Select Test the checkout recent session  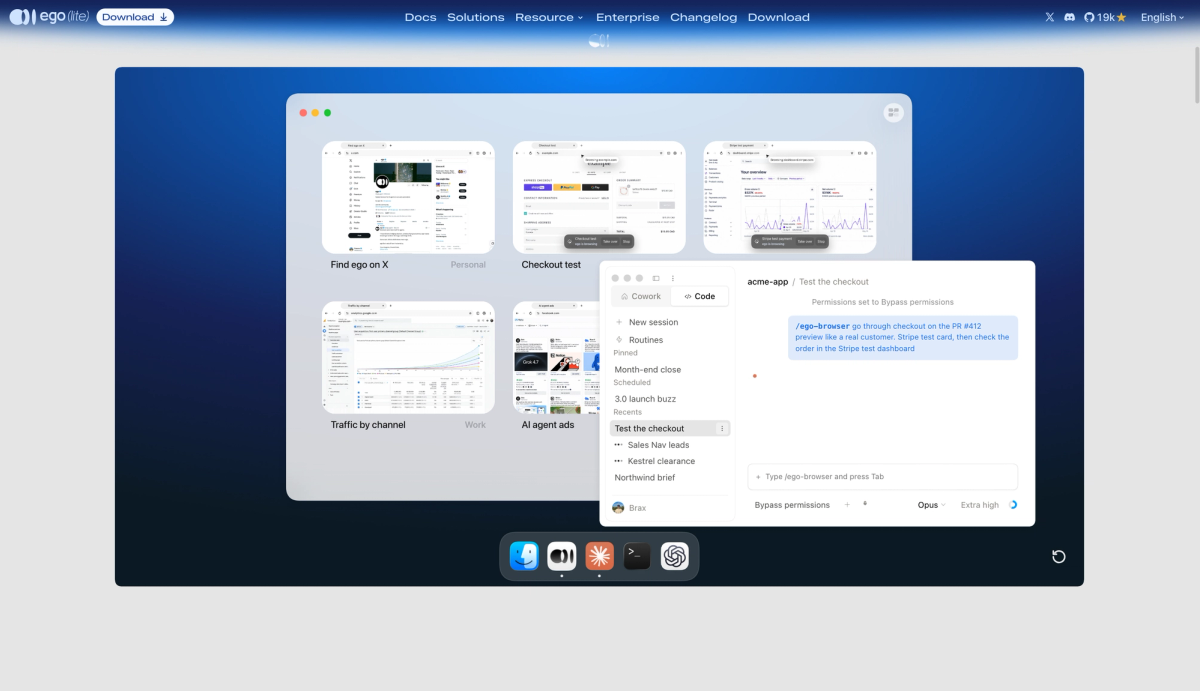coord(670,428)
